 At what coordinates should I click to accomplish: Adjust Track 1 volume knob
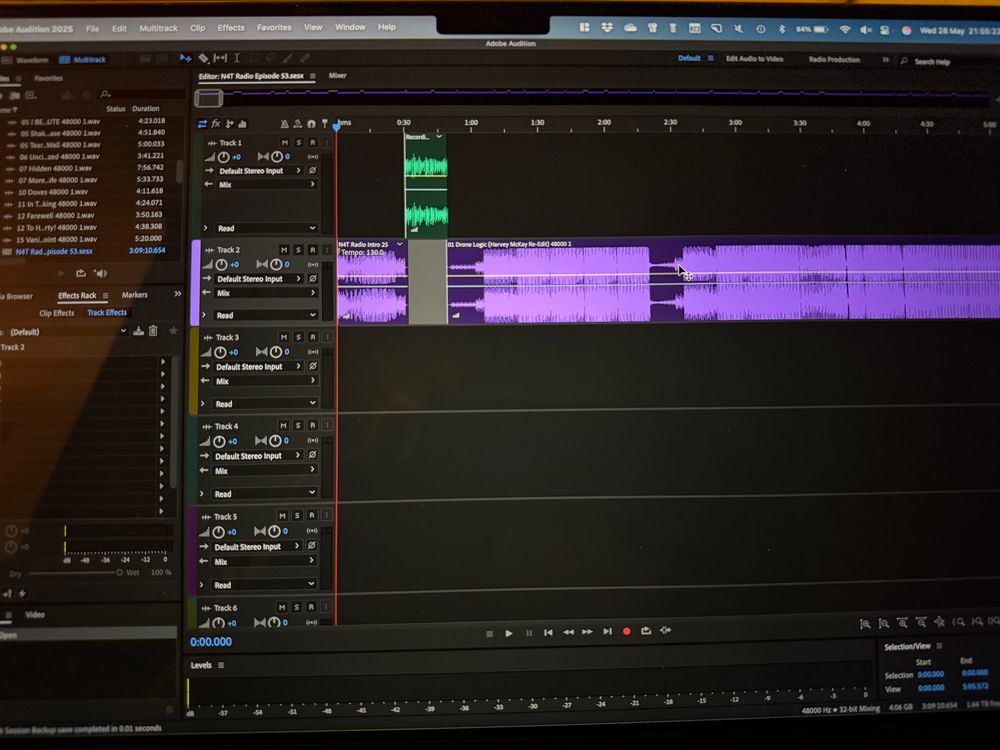pyautogui.click(x=223, y=157)
